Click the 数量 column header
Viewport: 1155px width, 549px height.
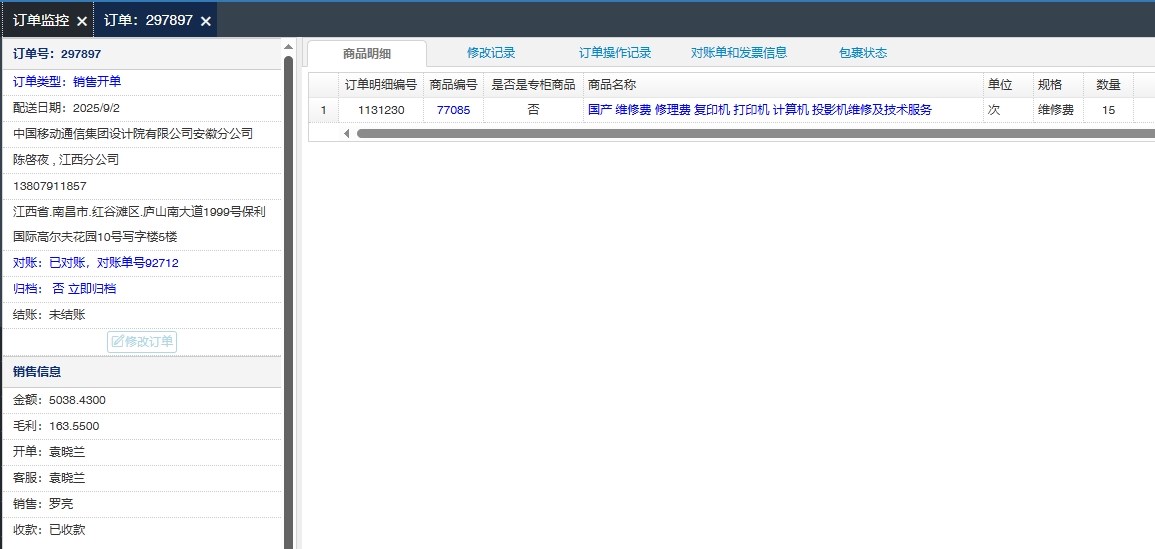[x=1108, y=85]
